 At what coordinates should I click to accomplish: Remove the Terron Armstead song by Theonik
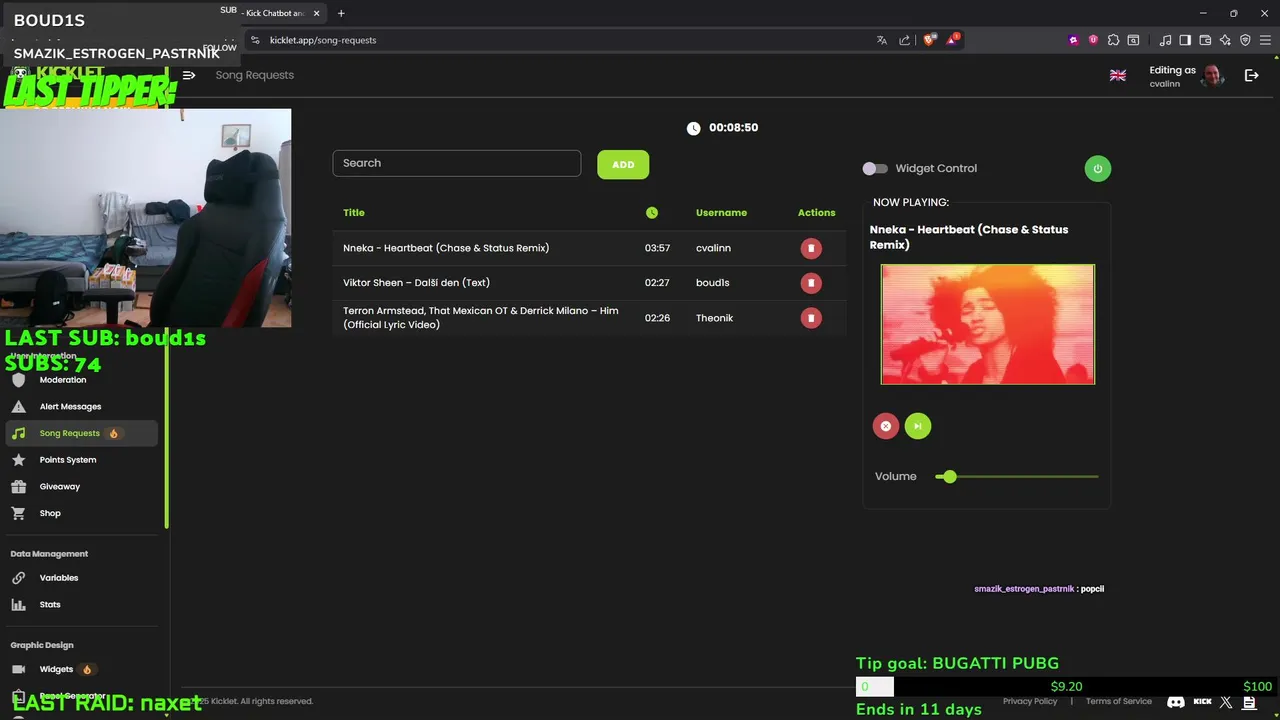pos(811,318)
